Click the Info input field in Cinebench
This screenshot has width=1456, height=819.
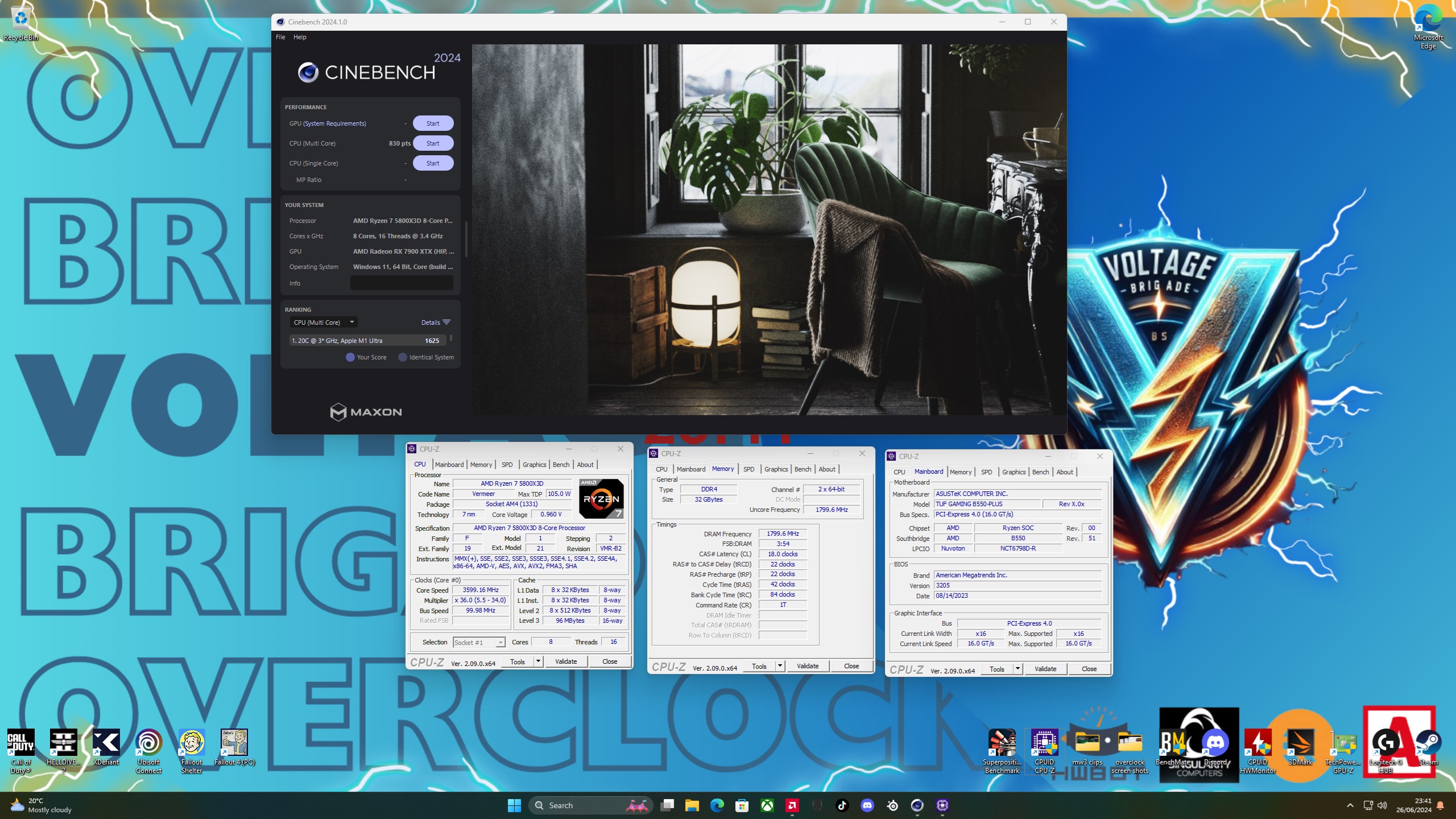coord(402,283)
